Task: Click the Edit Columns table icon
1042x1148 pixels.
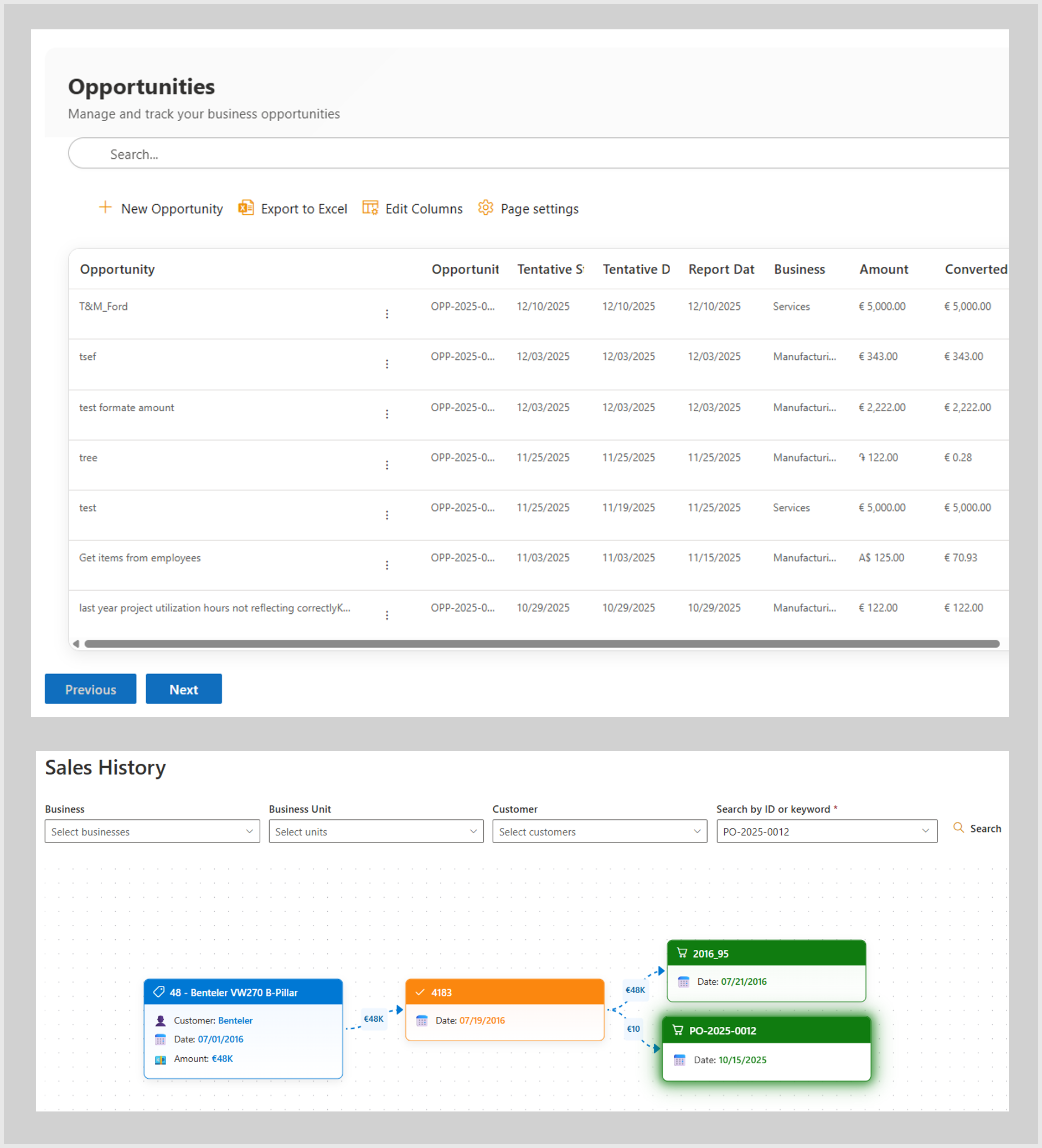Action: [x=370, y=208]
